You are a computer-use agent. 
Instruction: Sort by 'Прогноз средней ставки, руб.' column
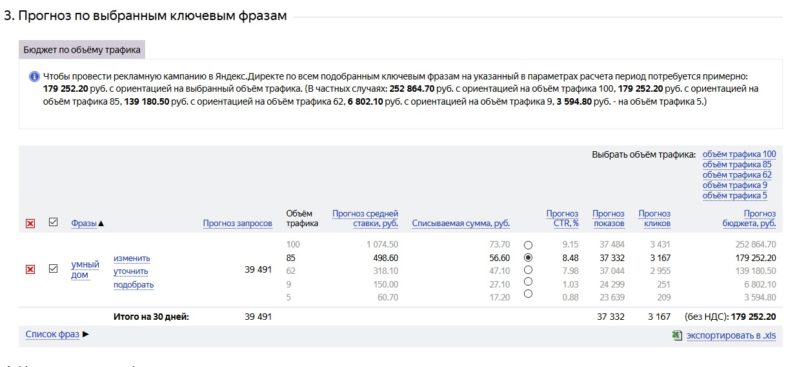tap(365, 219)
